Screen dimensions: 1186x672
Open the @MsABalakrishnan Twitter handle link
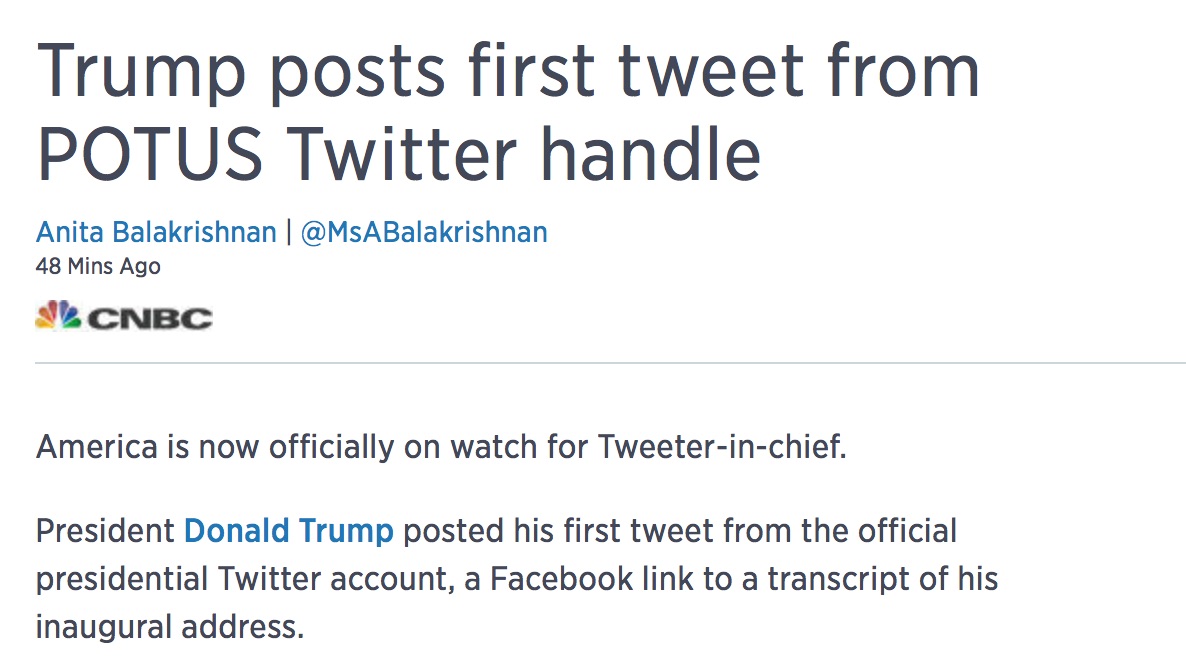424,232
